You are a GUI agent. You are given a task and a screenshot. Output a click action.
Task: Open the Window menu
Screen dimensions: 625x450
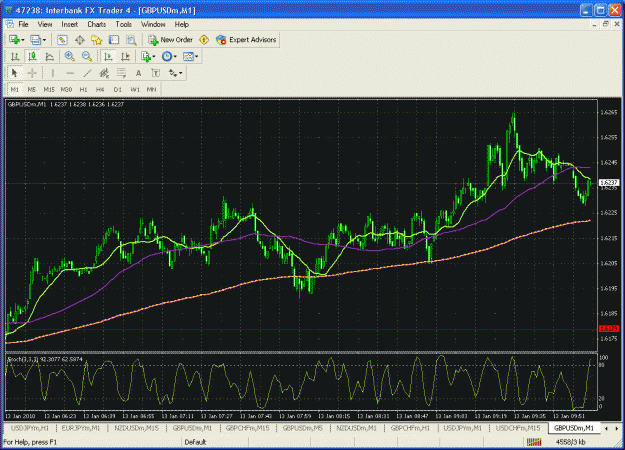153,24
